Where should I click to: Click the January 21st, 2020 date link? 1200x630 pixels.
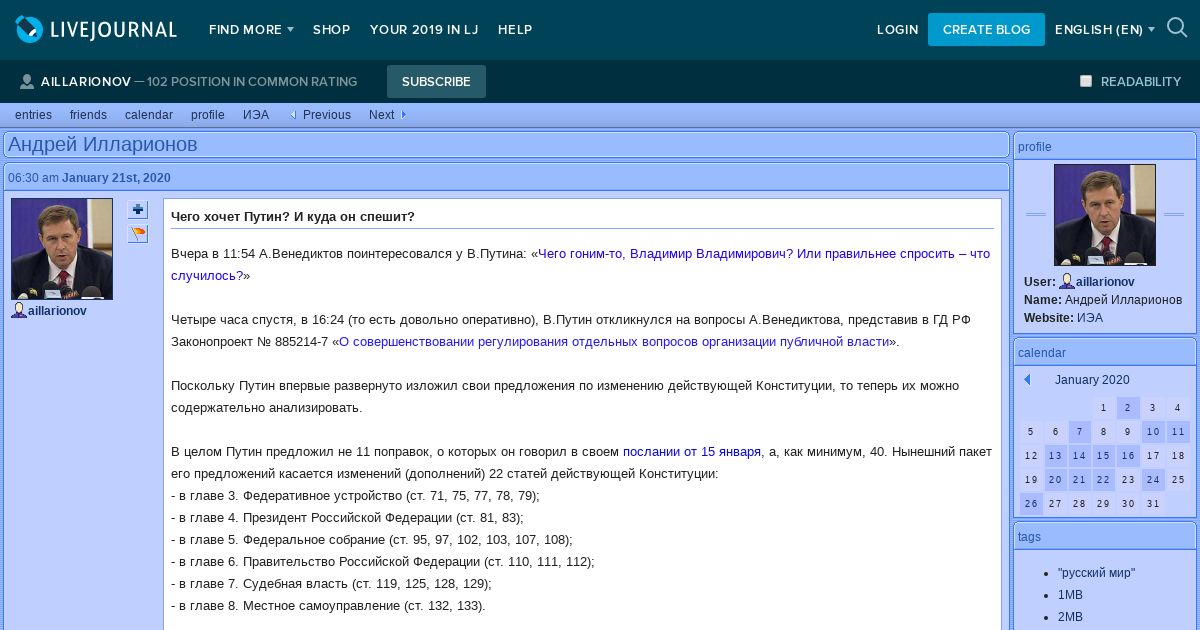116,178
